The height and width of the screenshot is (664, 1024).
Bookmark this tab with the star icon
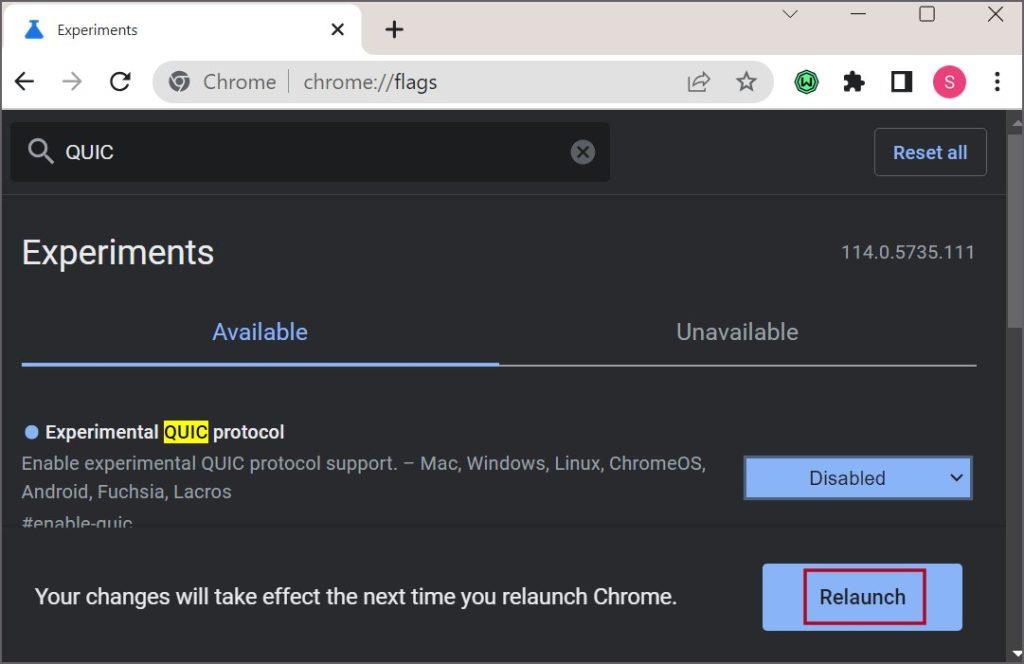pyautogui.click(x=746, y=82)
